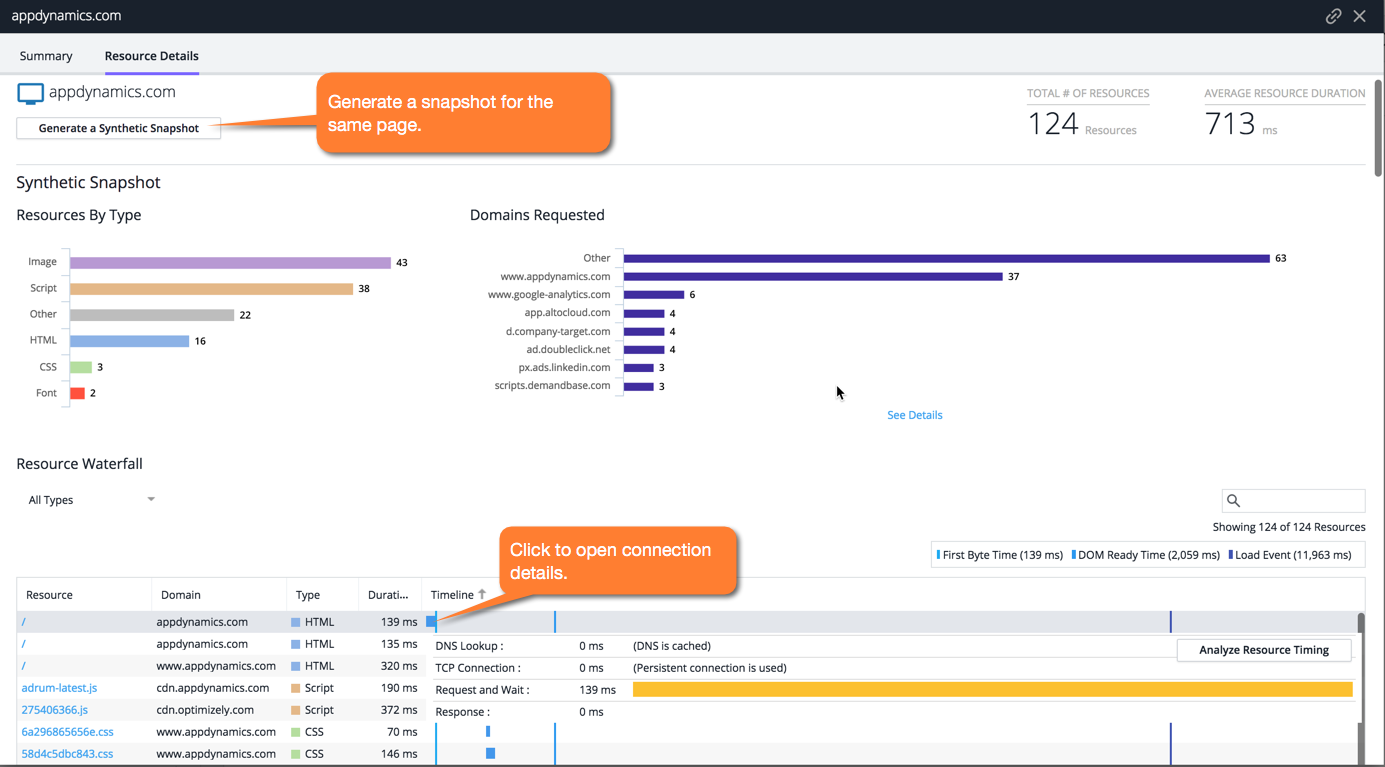Open the See Details link for domains
This screenshot has width=1385, height=767.
(915, 415)
